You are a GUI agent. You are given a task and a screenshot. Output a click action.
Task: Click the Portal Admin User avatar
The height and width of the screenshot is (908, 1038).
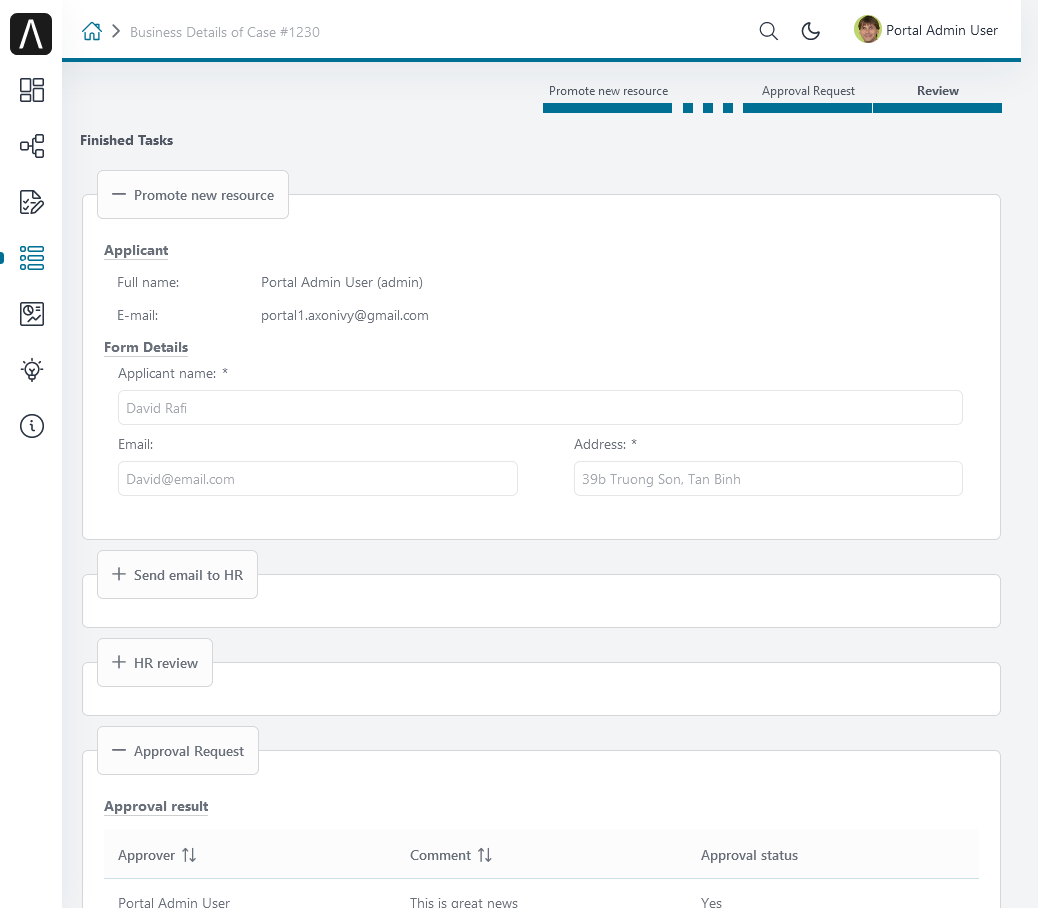[x=867, y=29]
